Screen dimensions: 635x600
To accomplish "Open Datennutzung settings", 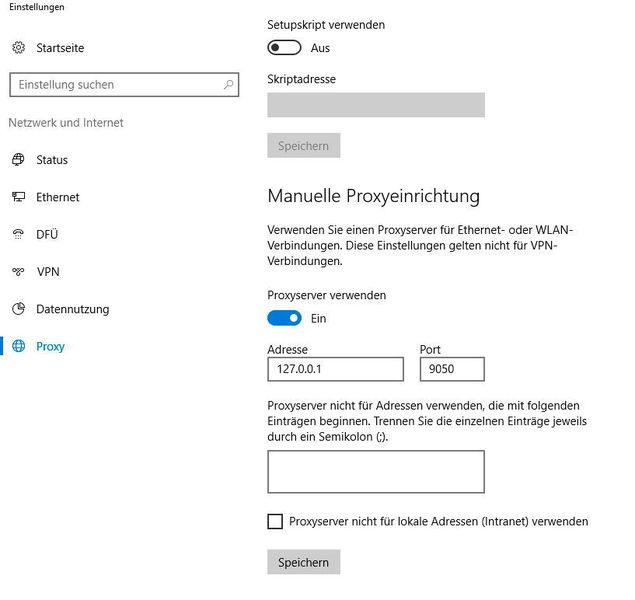I will (x=73, y=309).
